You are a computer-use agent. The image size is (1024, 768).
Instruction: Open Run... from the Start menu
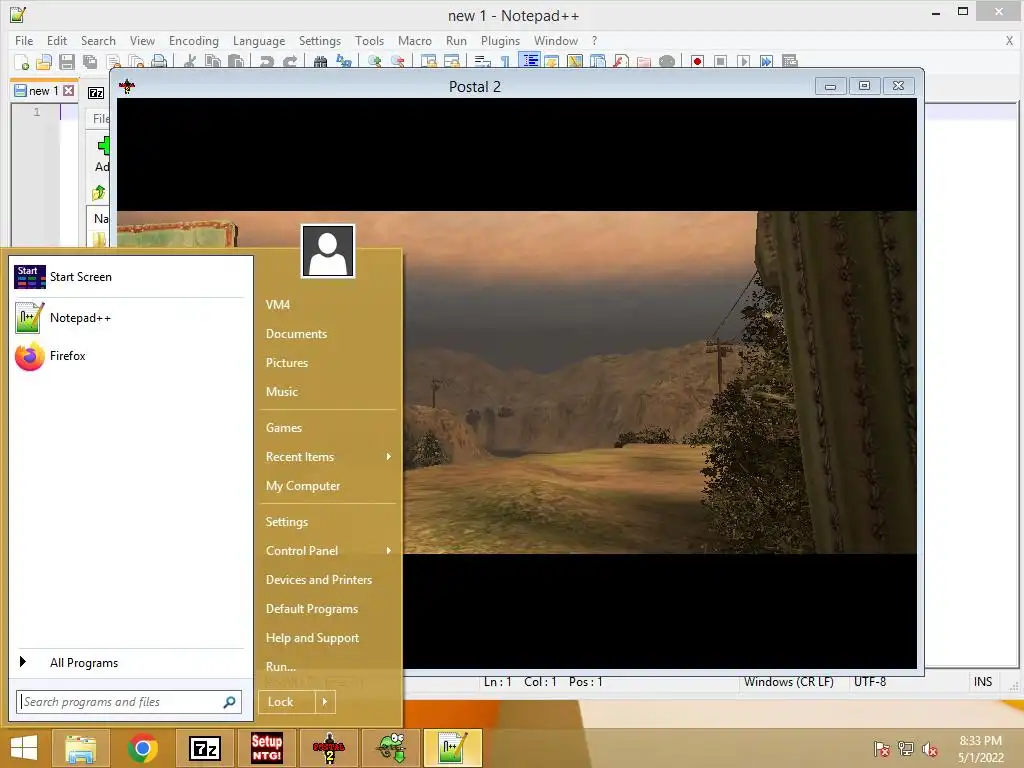coord(281,667)
